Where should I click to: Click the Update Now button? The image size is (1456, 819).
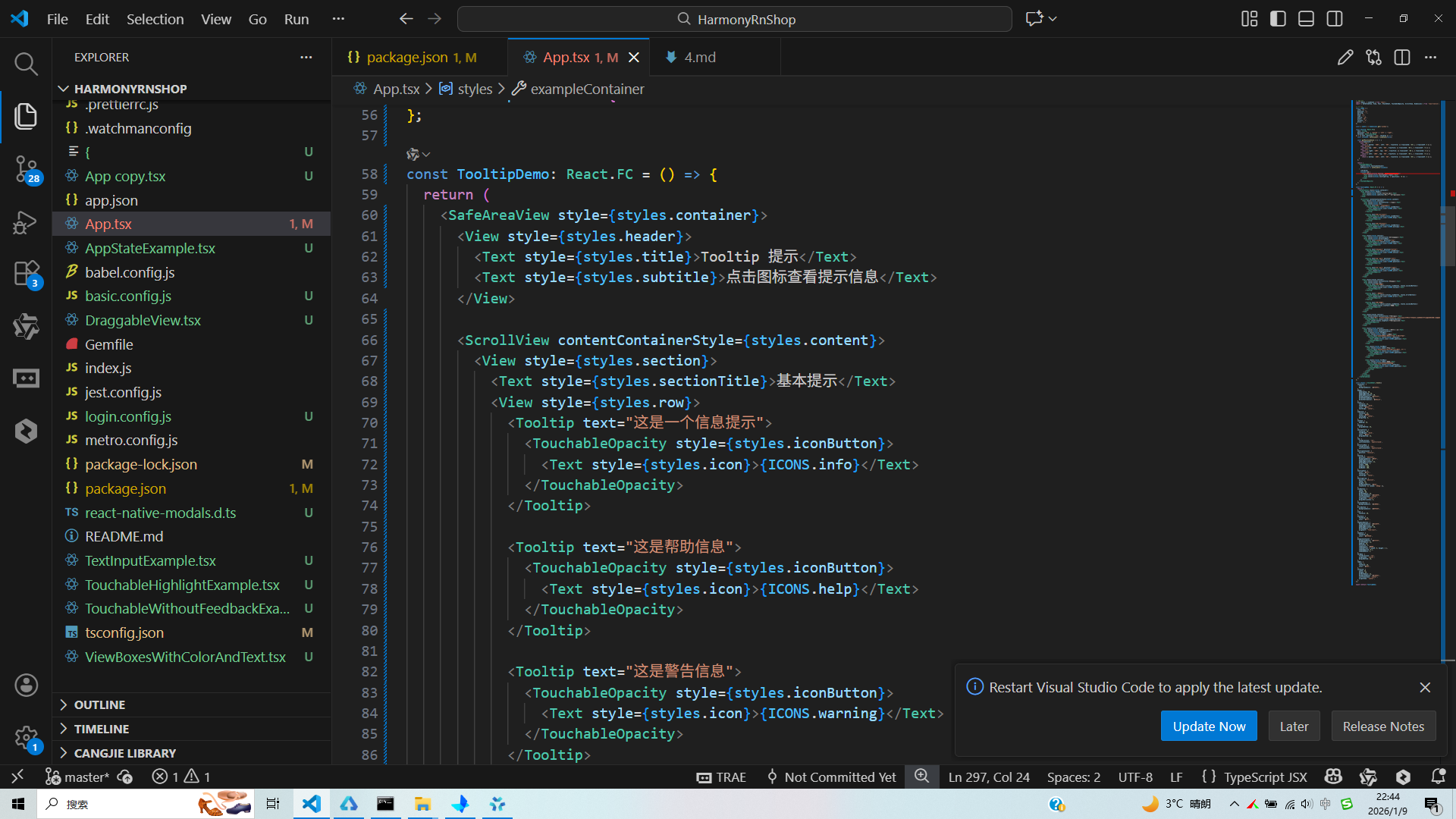1208,726
